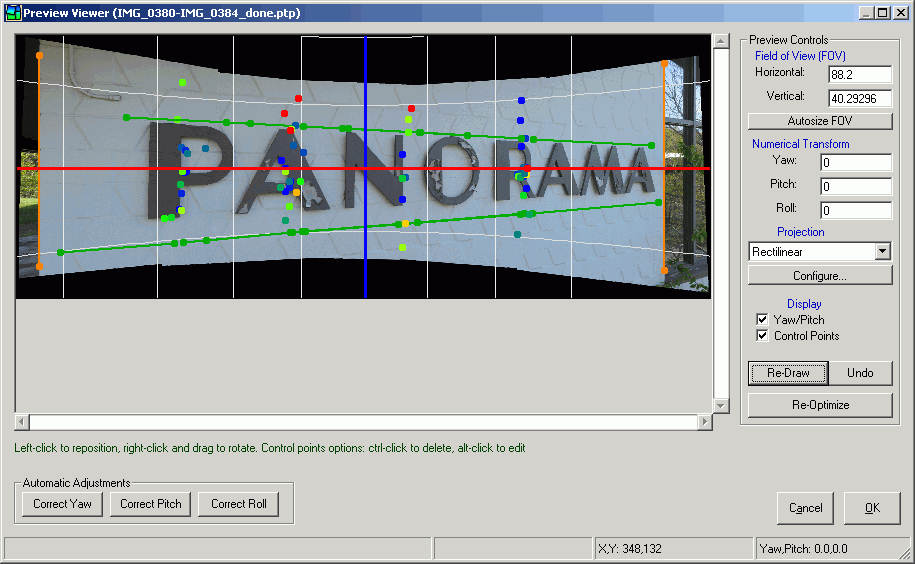Edit the Vertical field of view value
This screenshot has height=564, width=915.
[x=860, y=99]
